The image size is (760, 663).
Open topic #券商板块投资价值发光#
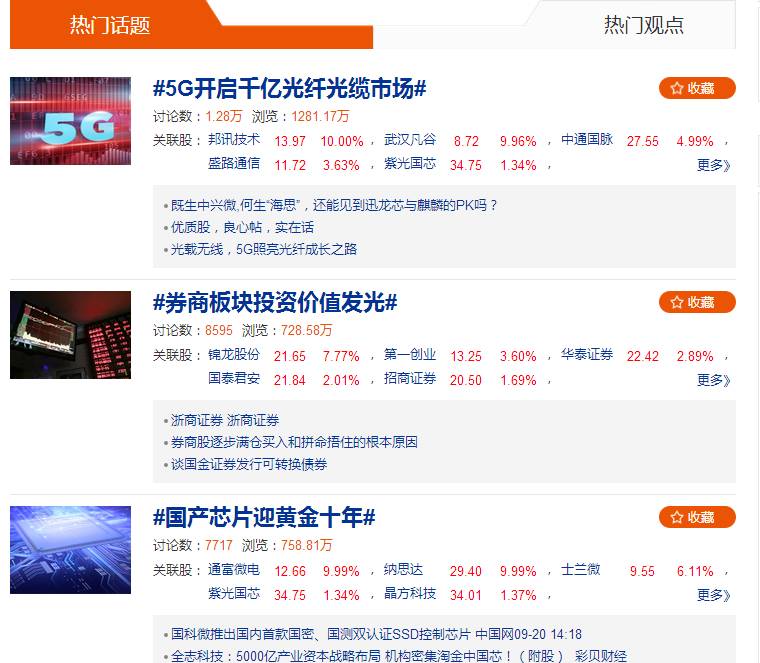click(x=275, y=303)
